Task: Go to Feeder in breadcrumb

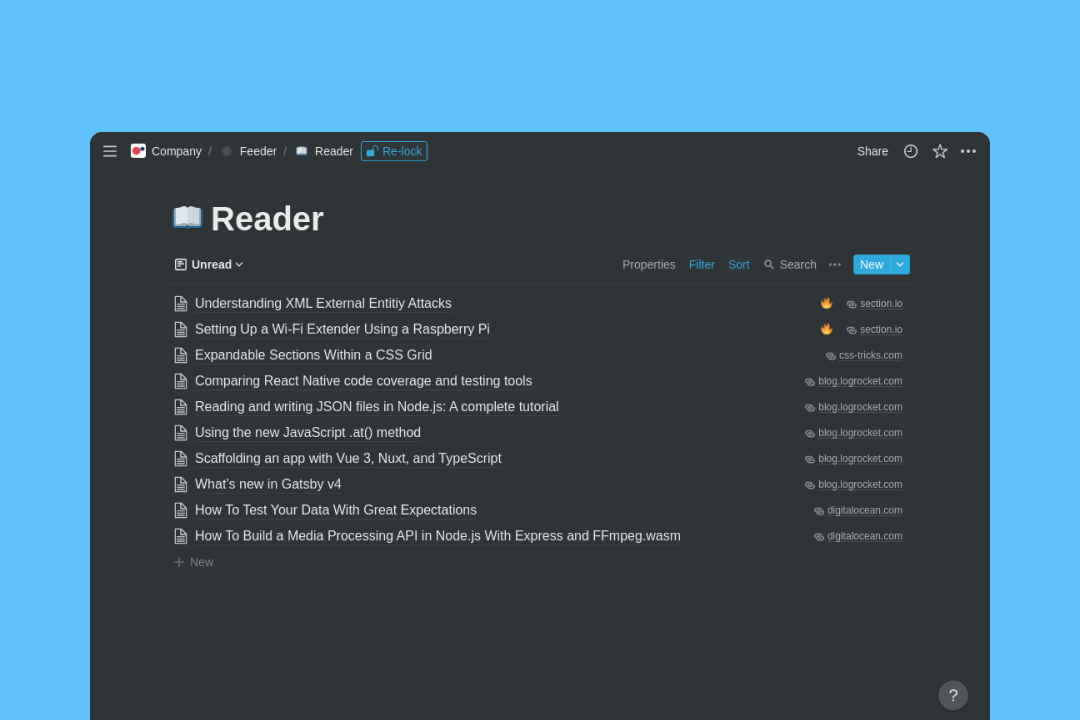Action: [258, 151]
